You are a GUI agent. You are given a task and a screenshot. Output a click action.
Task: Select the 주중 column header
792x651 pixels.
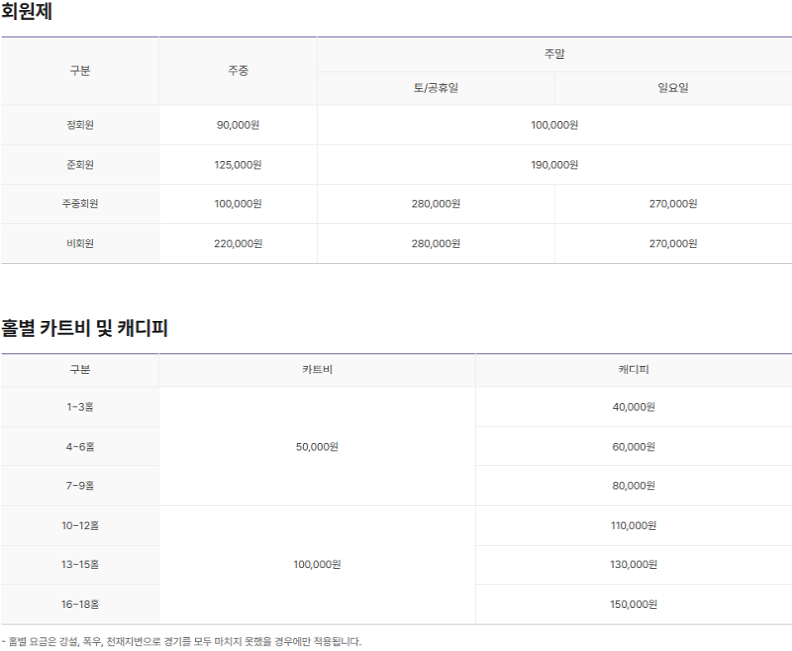[238, 71]
